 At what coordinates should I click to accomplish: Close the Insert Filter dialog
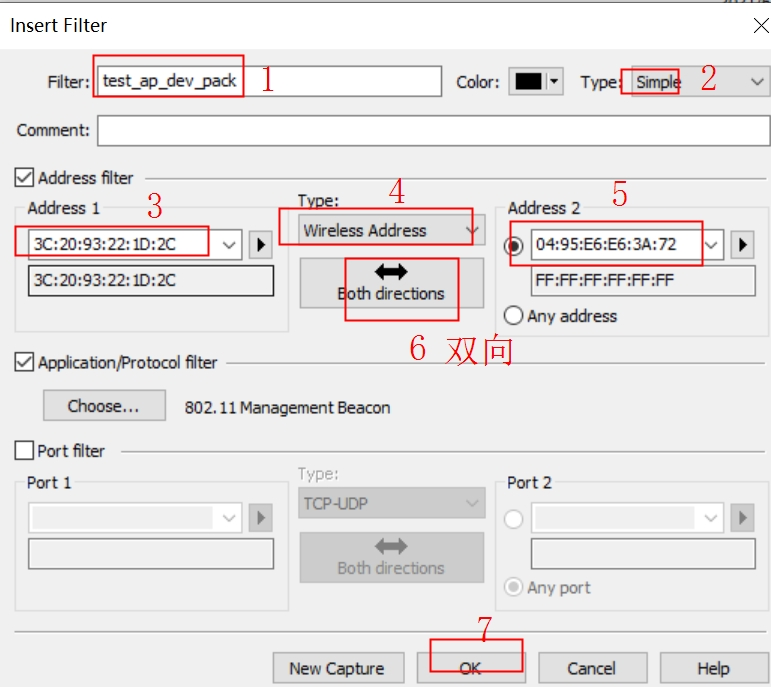click(x=760, y=25)
